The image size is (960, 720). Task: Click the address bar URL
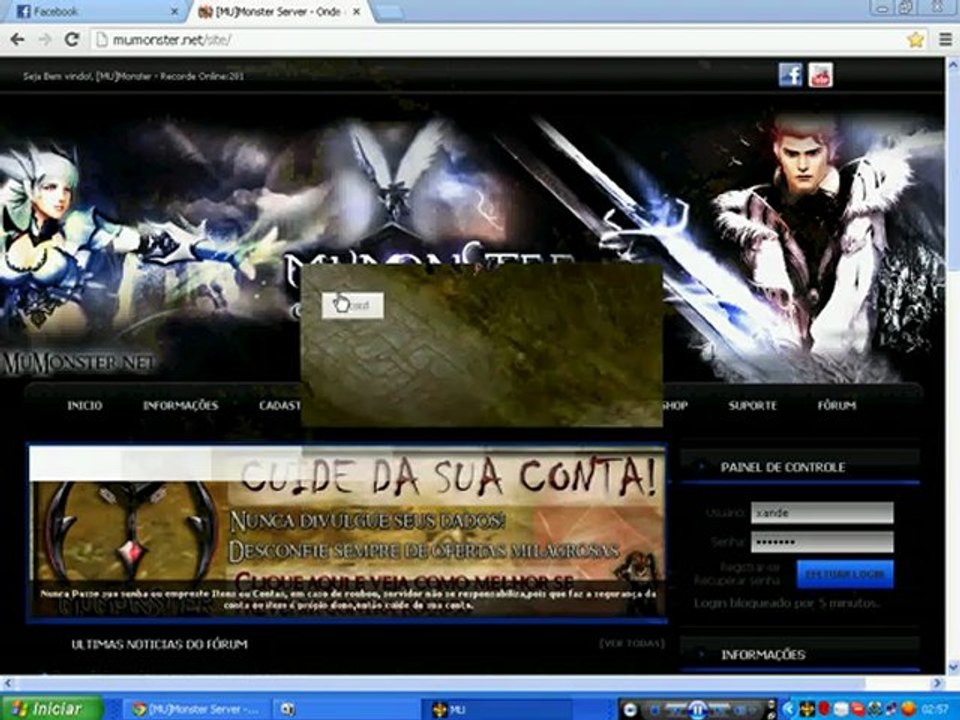click(x=172, y=40)
